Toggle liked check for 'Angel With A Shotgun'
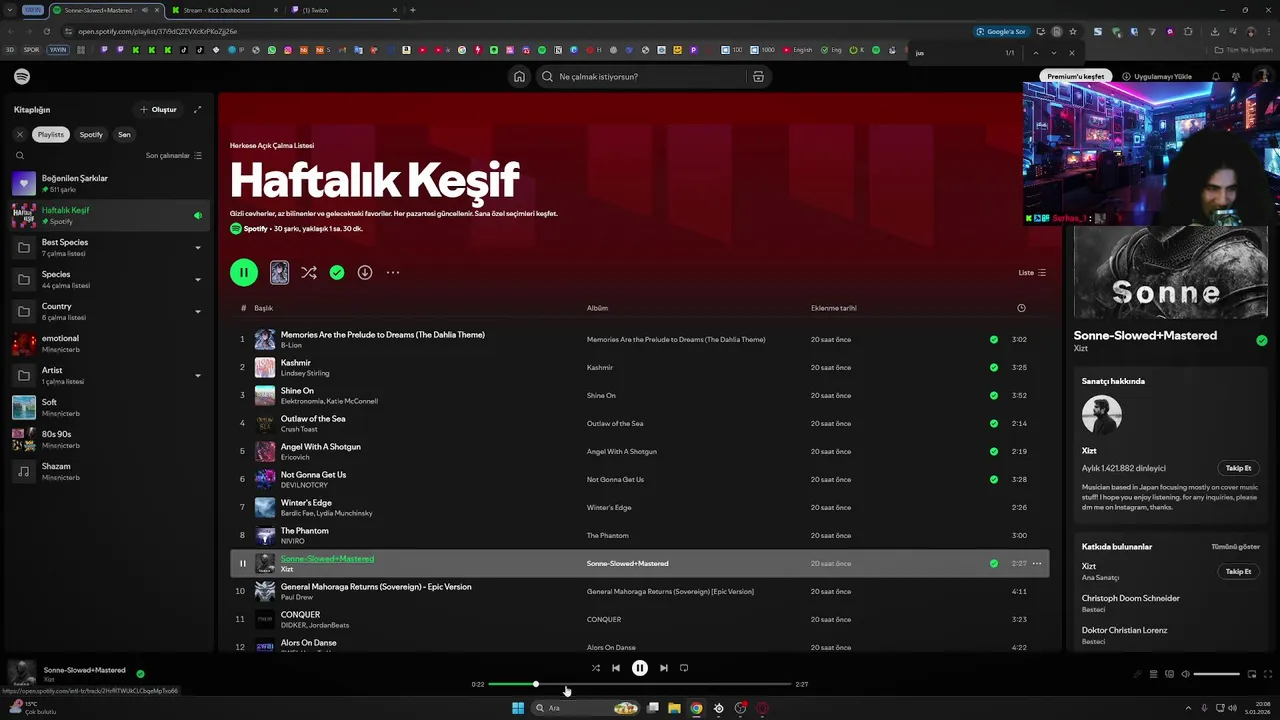Viewport: 1280px width, 720px height. click(x=993, y=452)
